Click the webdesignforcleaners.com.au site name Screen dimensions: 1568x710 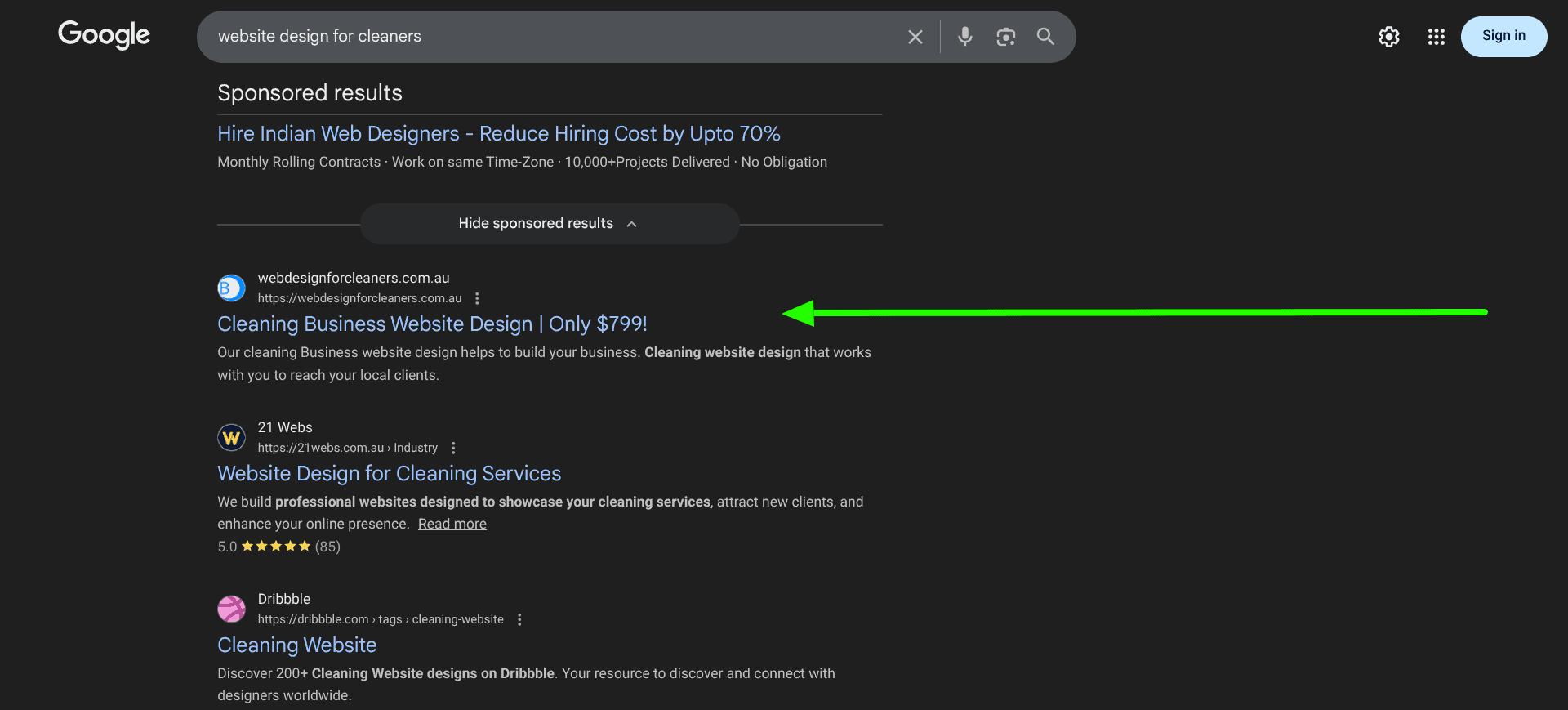point(354,278)
